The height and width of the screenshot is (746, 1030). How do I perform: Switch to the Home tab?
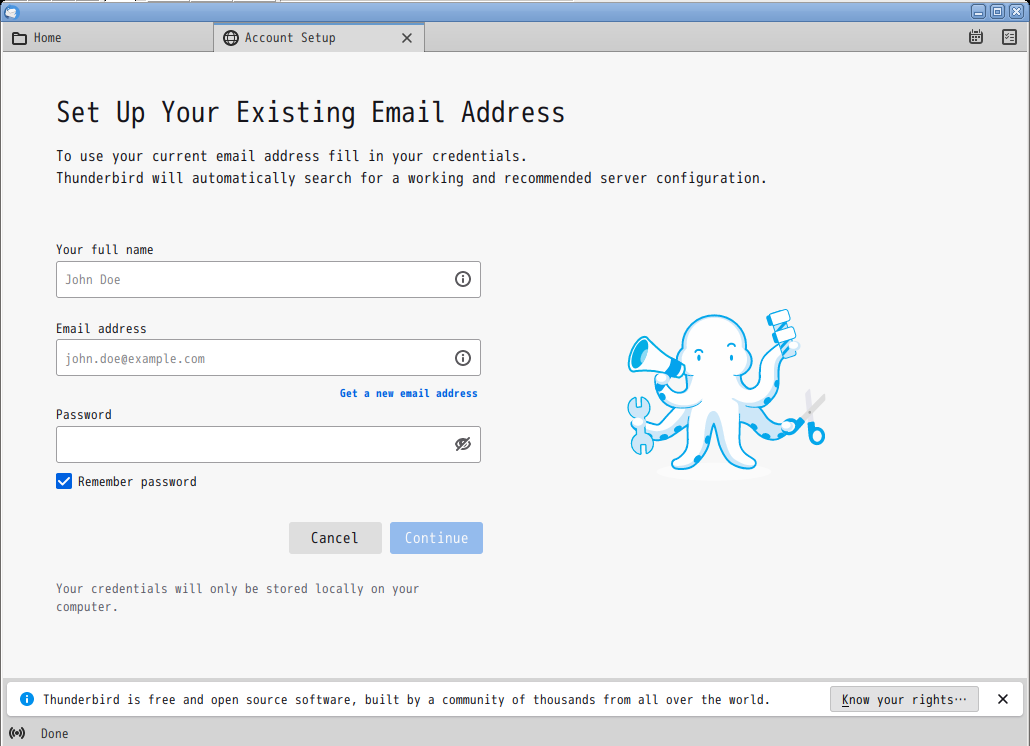(x=107, y=37)
